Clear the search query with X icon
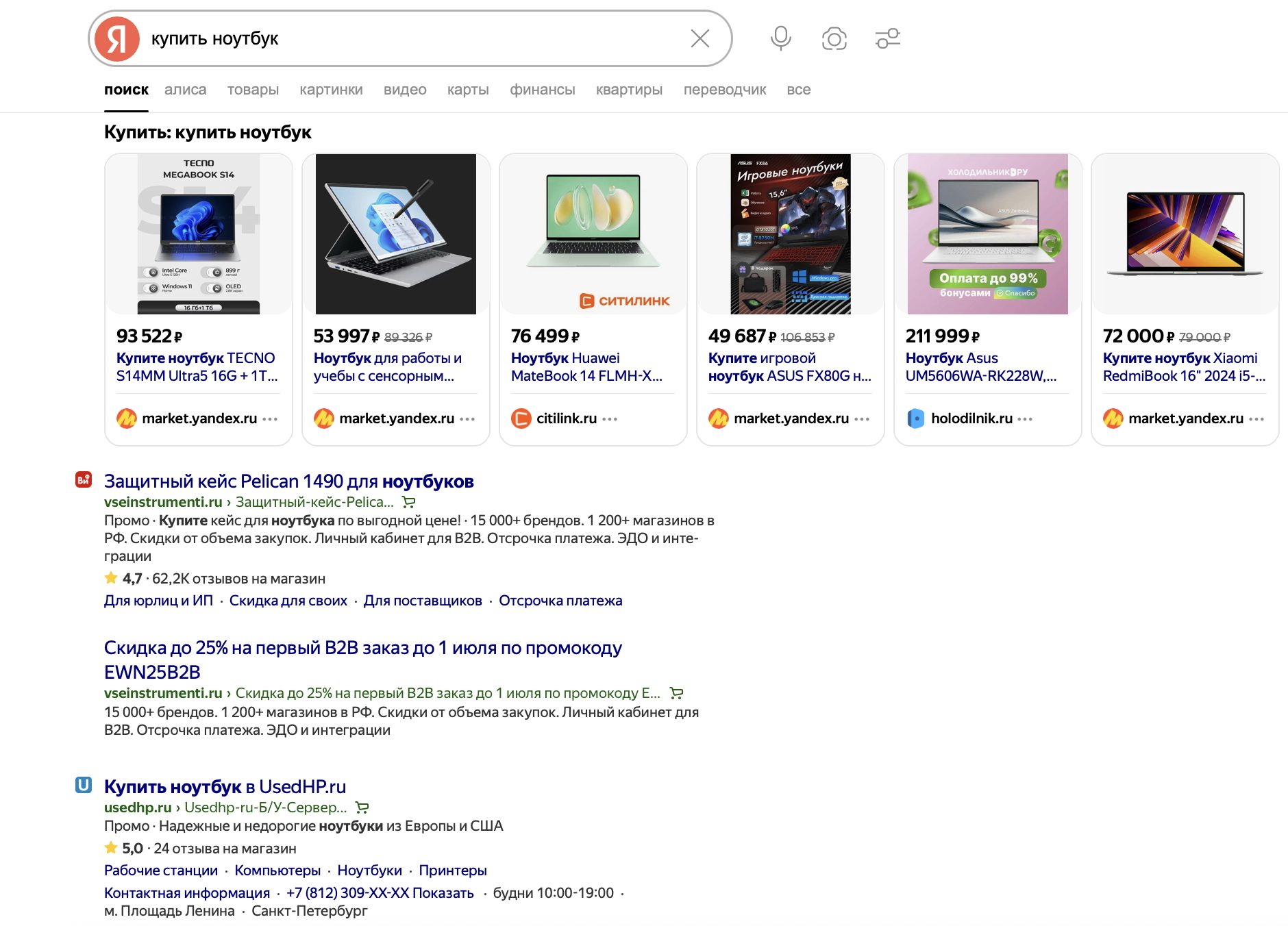This screenshot has height=926, width=1288. (x=699, y=39)
